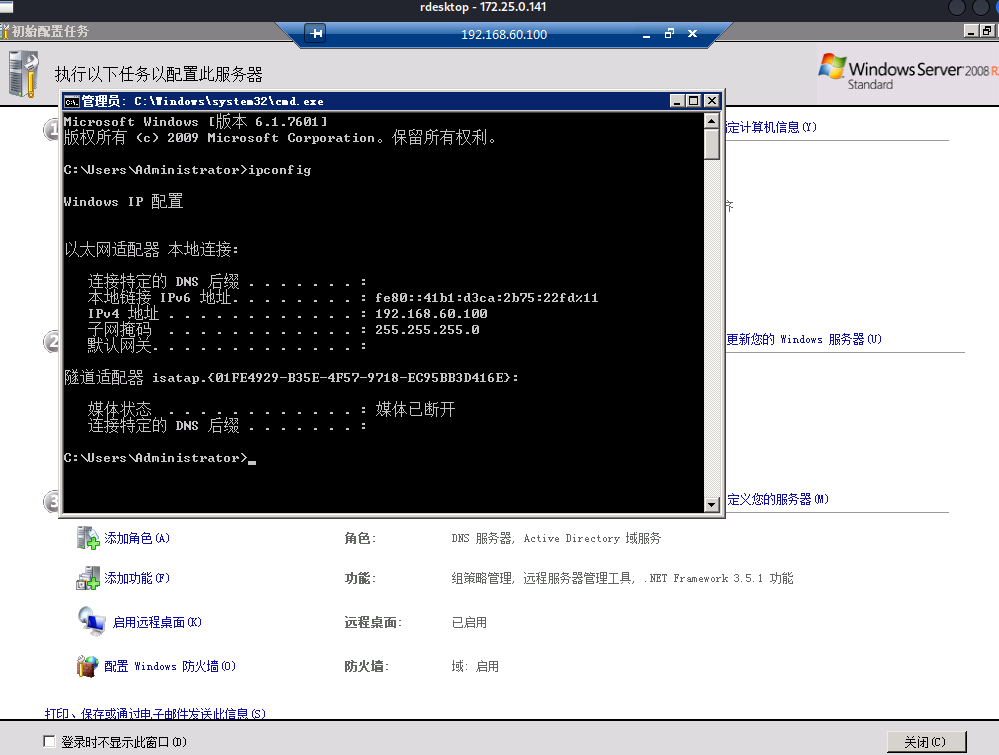Click the rdesktop outer window title
This screenshot has height=755, width=999.
pyautogui.click(x=483, y=7)
